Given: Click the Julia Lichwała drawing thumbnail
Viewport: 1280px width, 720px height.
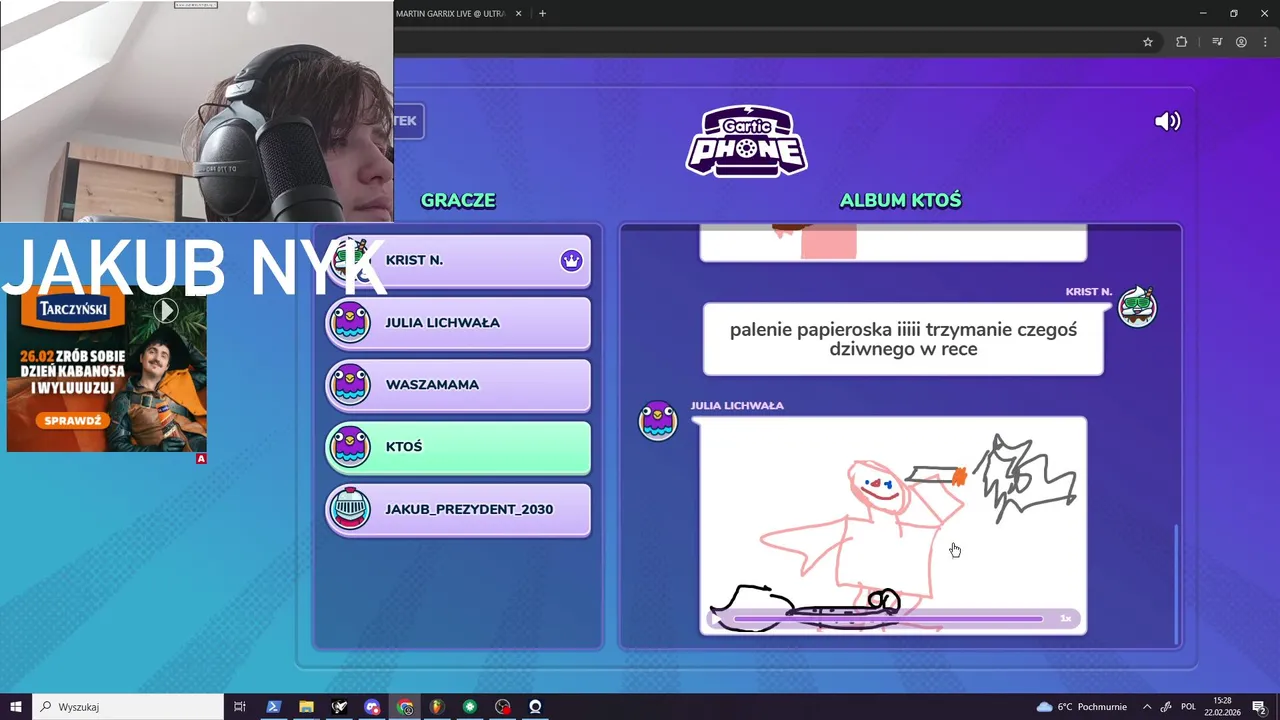Looking at the screenshot, I should pyautogui.click(x=893, y=526).
